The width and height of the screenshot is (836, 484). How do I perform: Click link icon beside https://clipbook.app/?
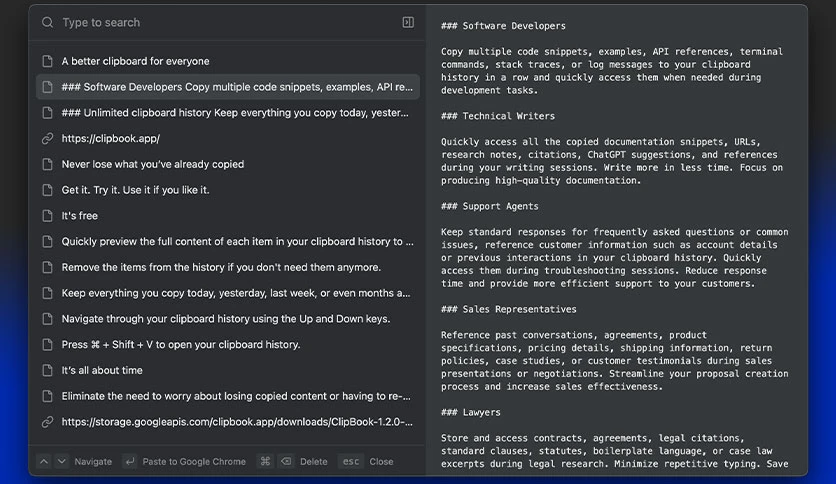tap(47, 139)
